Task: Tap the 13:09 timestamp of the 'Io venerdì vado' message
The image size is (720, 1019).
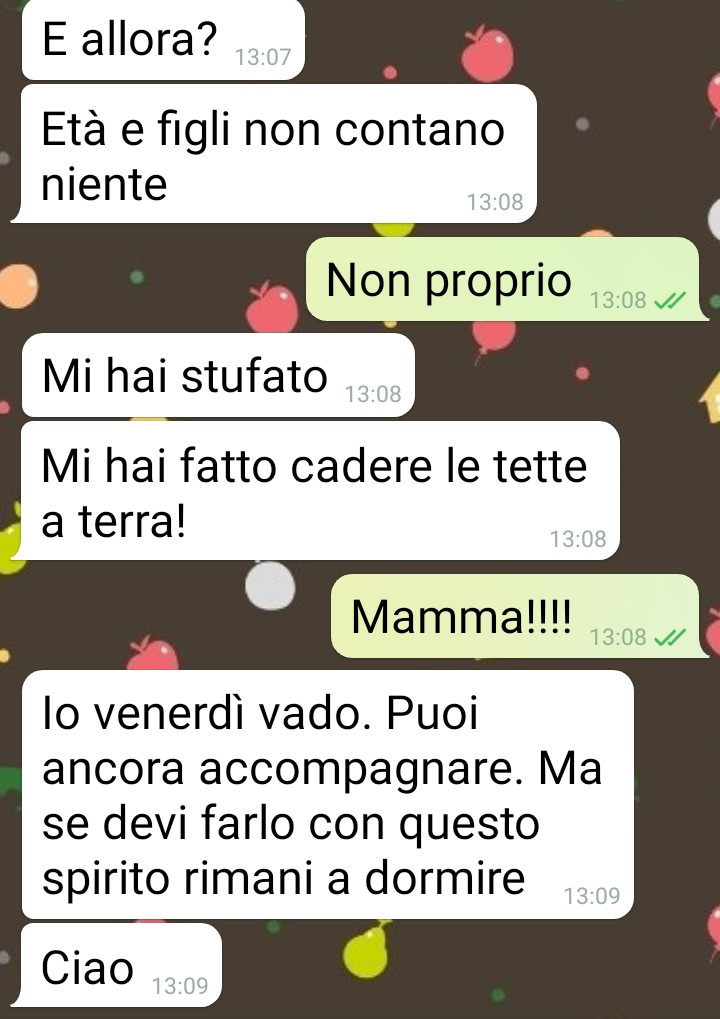Action: (x=592, y=896)
